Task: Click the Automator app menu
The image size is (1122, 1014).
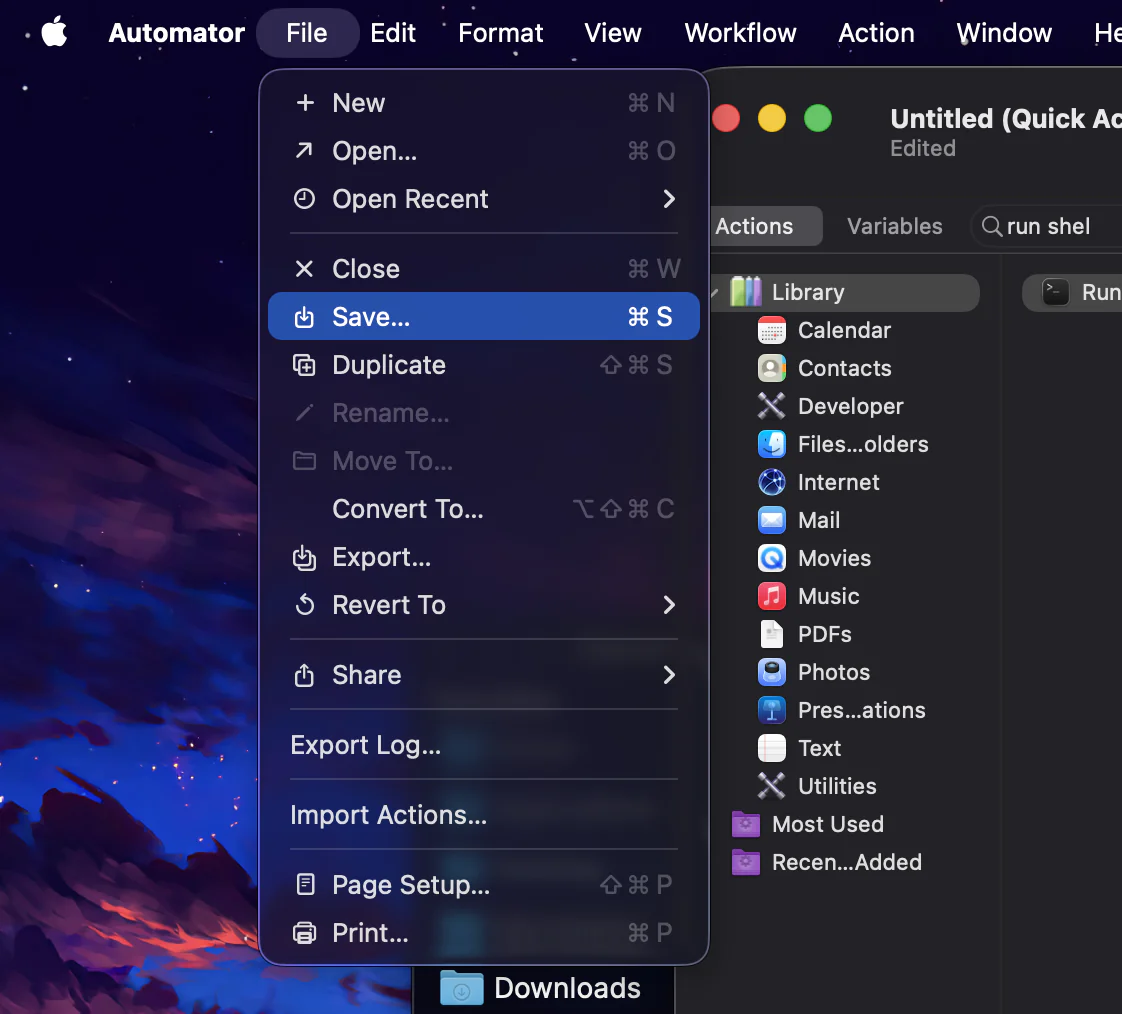Action: (176, 33)
